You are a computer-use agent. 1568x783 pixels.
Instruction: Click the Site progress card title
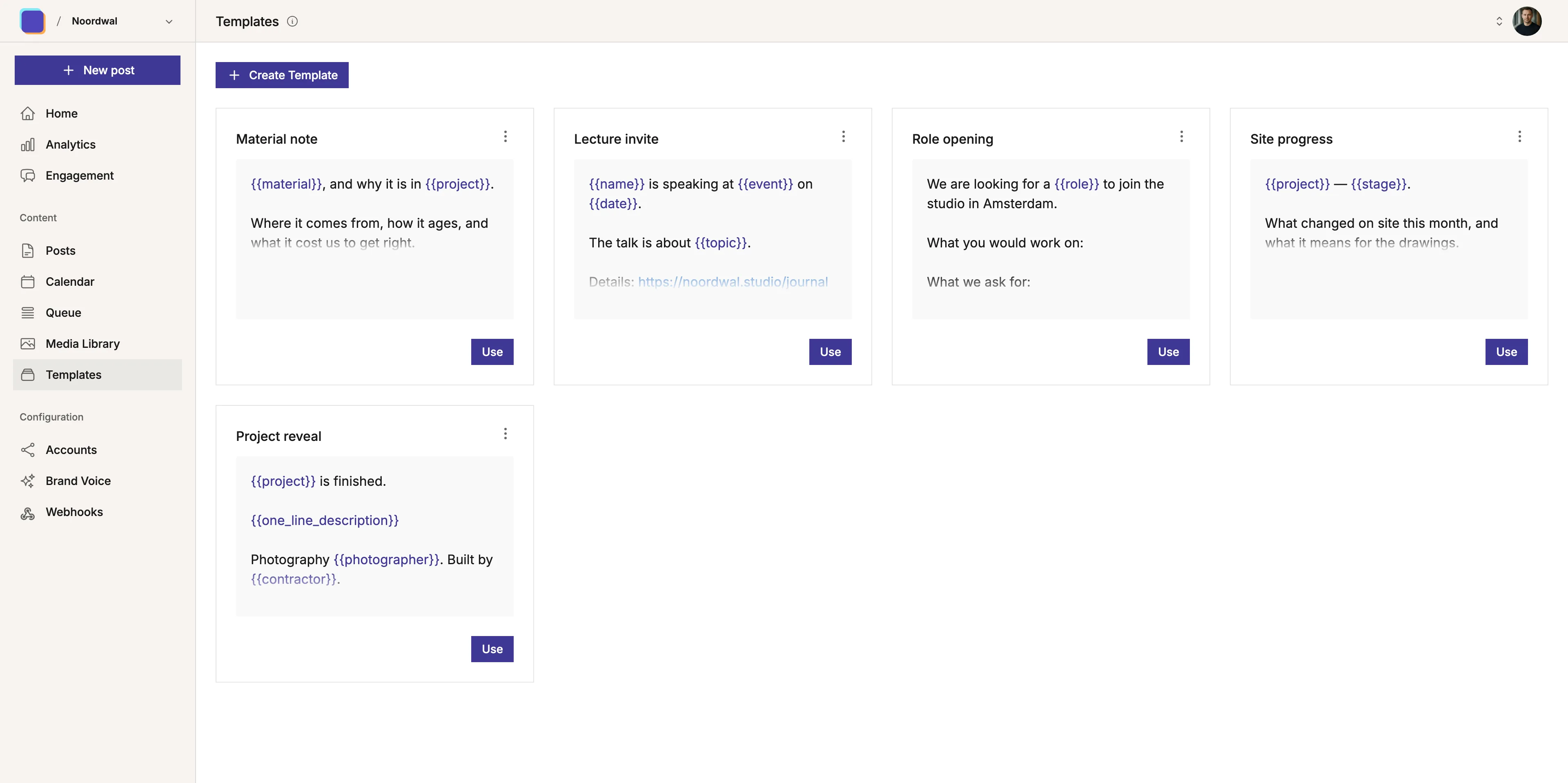click(x=1291, y=139)
